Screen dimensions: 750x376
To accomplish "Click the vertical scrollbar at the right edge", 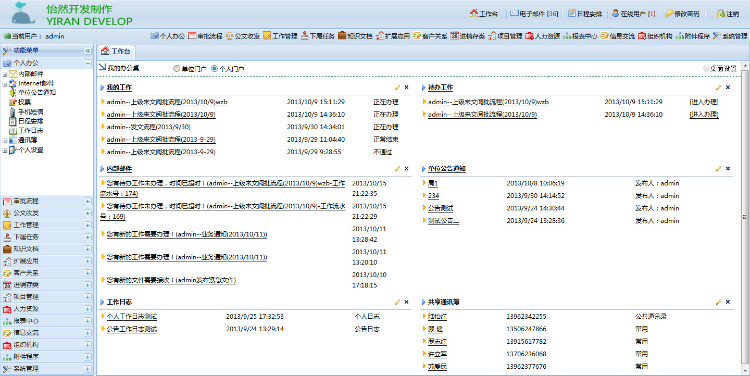I will pyautogui.click(x=745, y=218).
